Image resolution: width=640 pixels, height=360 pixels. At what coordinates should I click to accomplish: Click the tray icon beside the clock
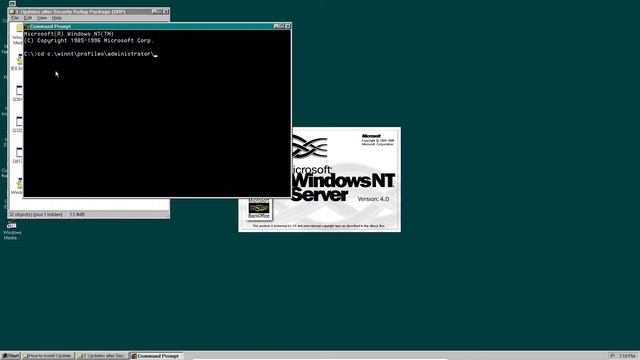611,356
